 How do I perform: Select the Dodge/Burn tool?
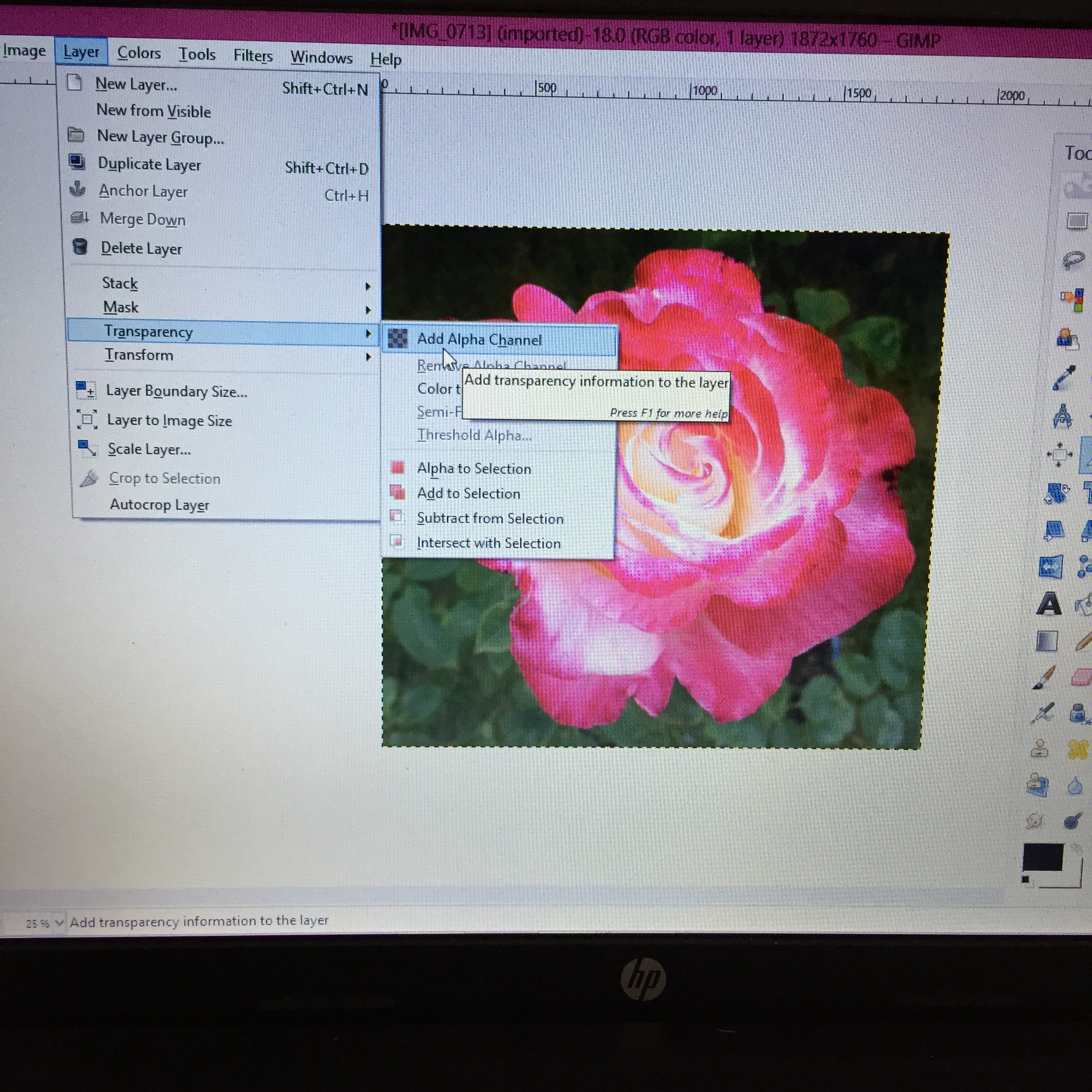coord(1073,820)
